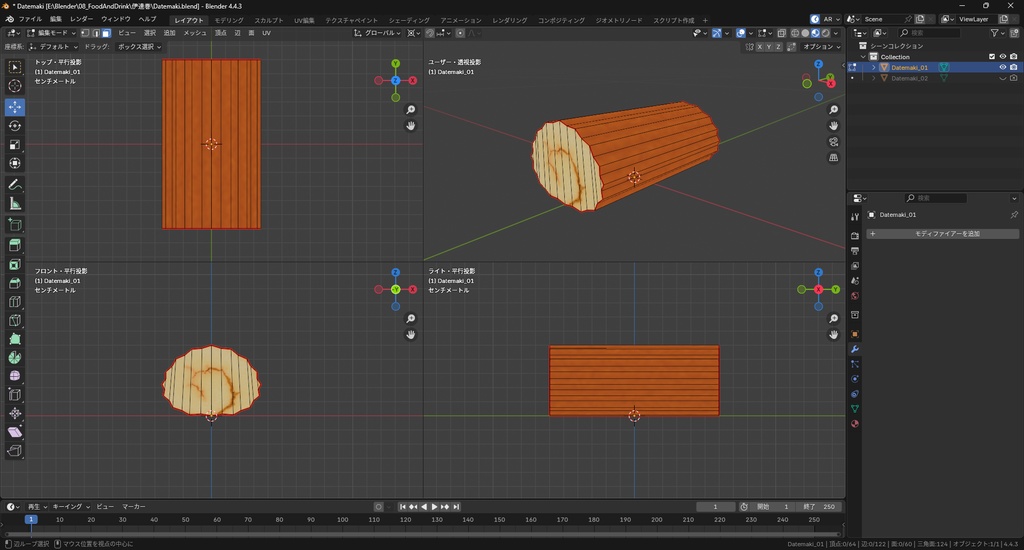Switch to the Modeling workspace tab

point(229,20)
